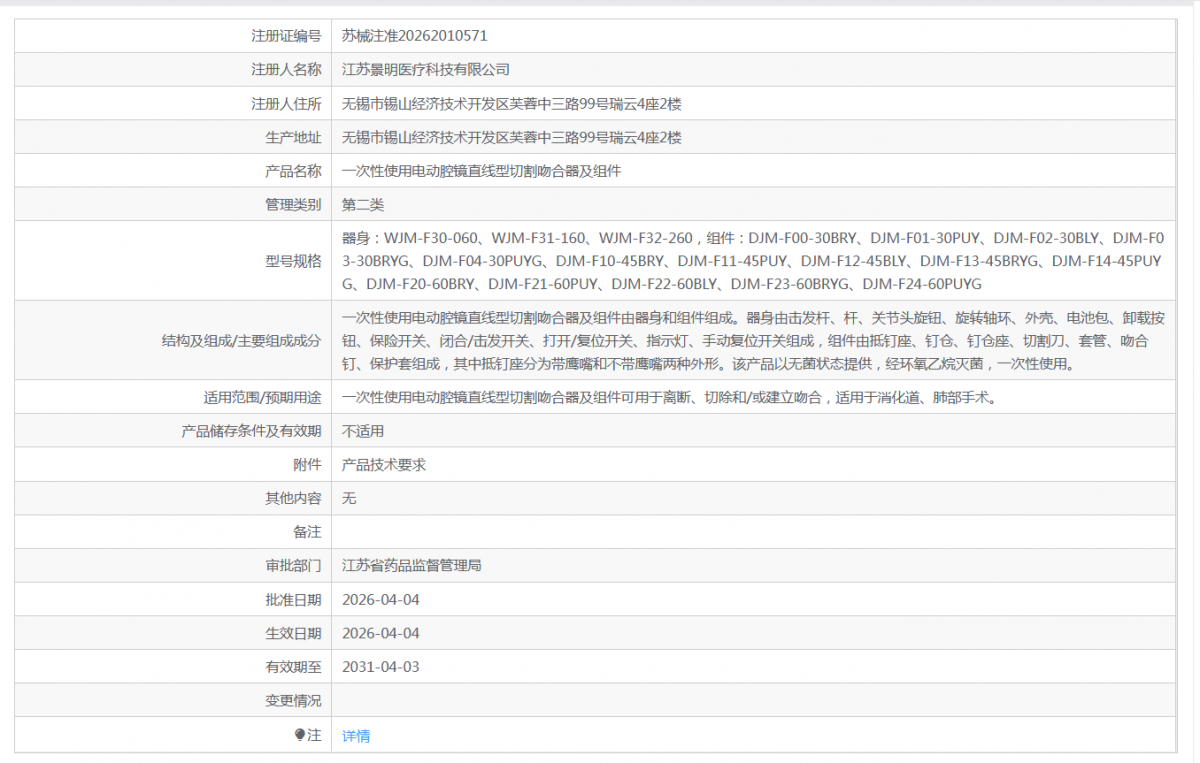Select the 第二类 management class value

coord(363,205)
